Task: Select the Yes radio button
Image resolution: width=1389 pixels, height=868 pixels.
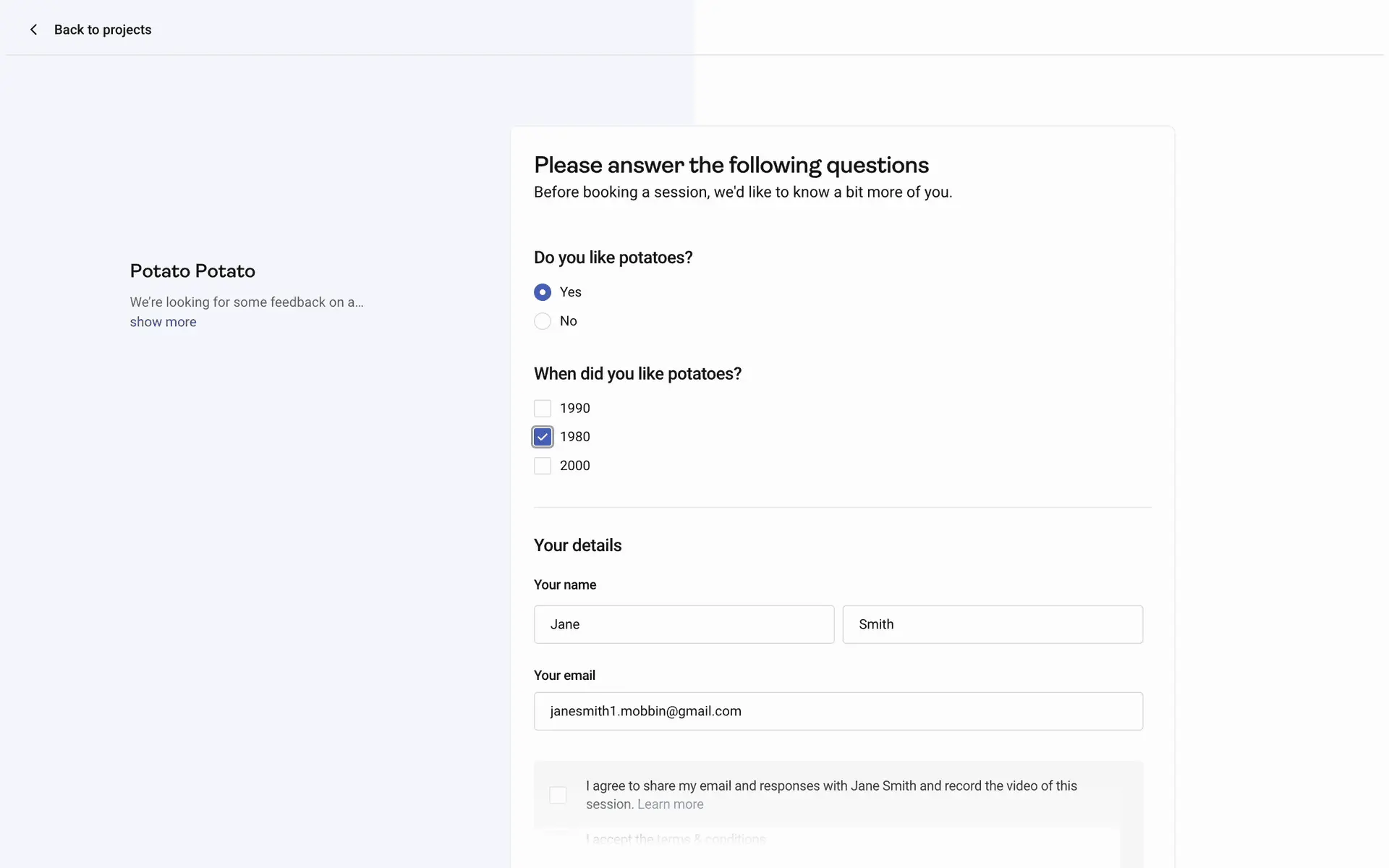Action: coord(543,292)
